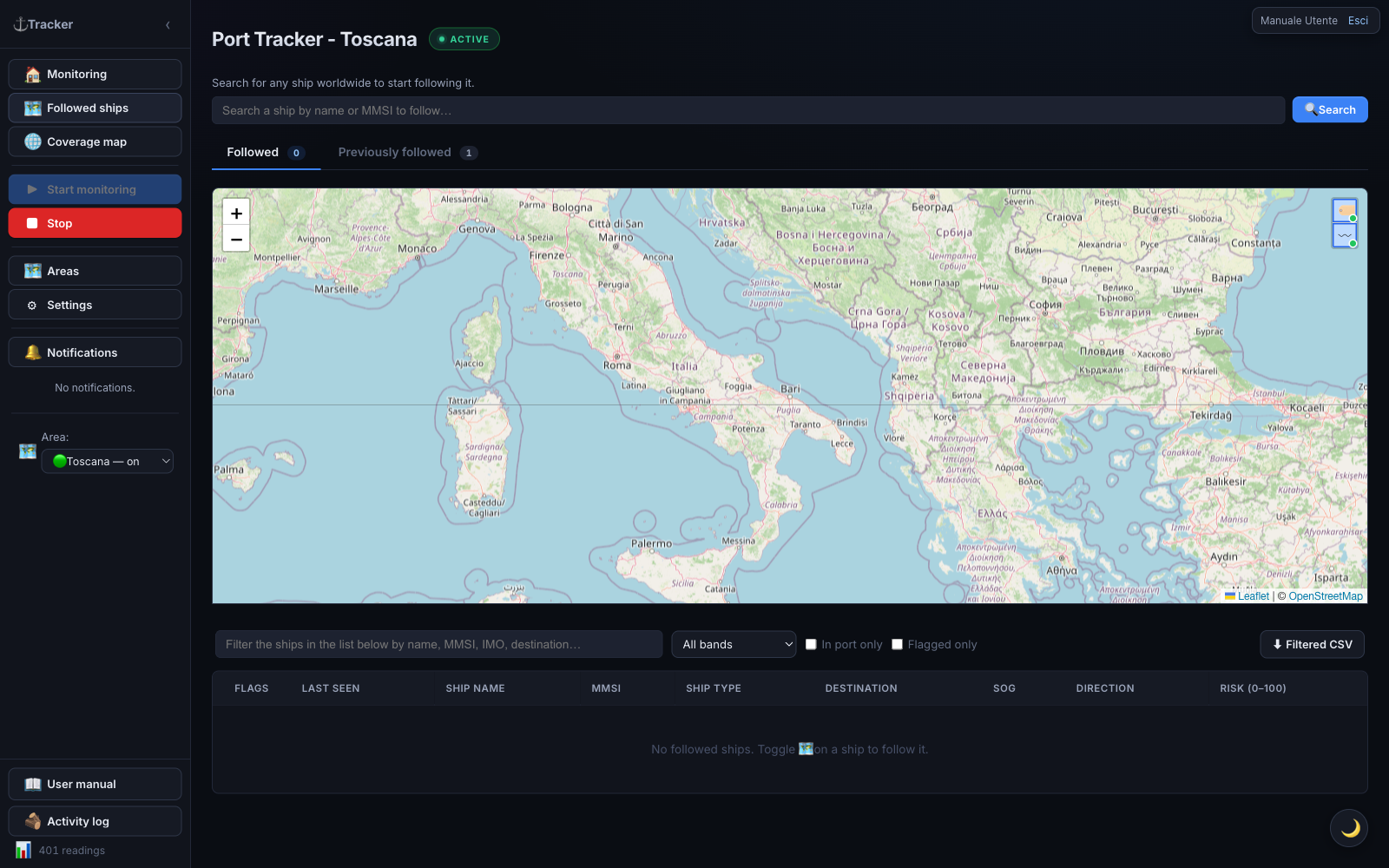Open Areas page

(x=95, y=271)
